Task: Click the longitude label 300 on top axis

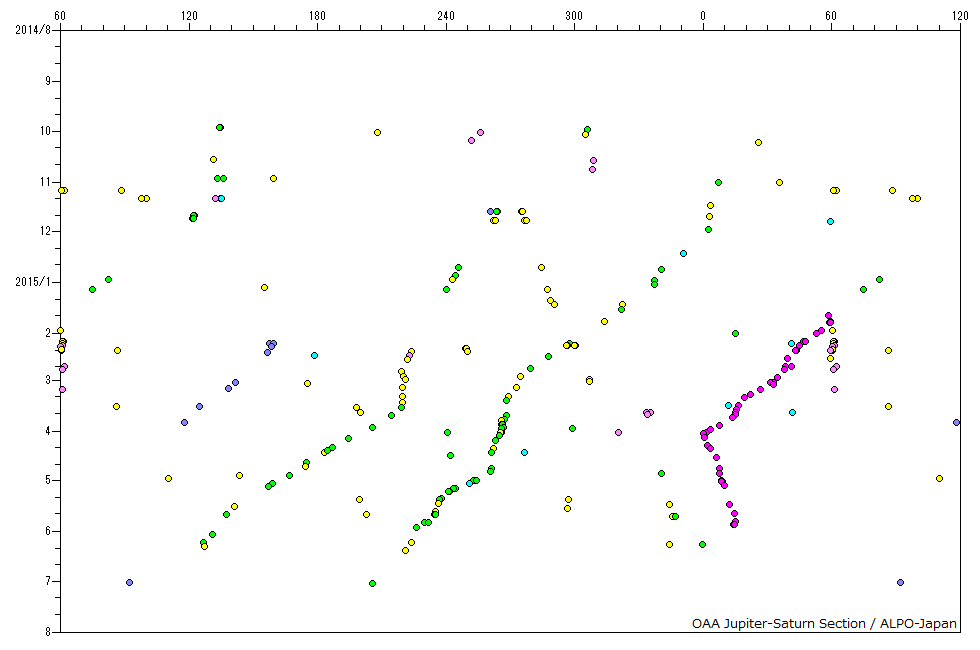Action: click(x=574, y=16)
